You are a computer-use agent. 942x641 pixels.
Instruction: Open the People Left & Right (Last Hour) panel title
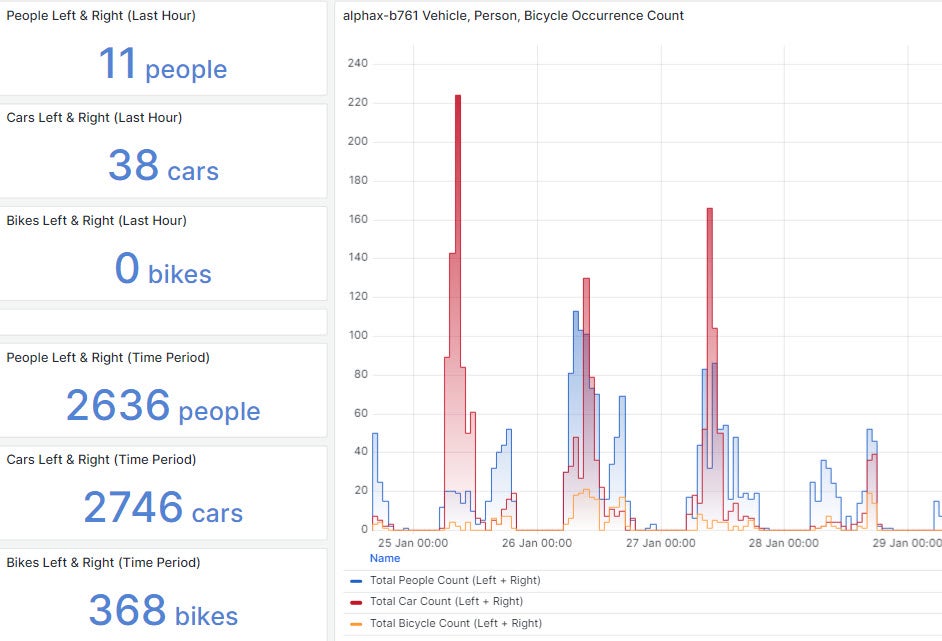101,16
